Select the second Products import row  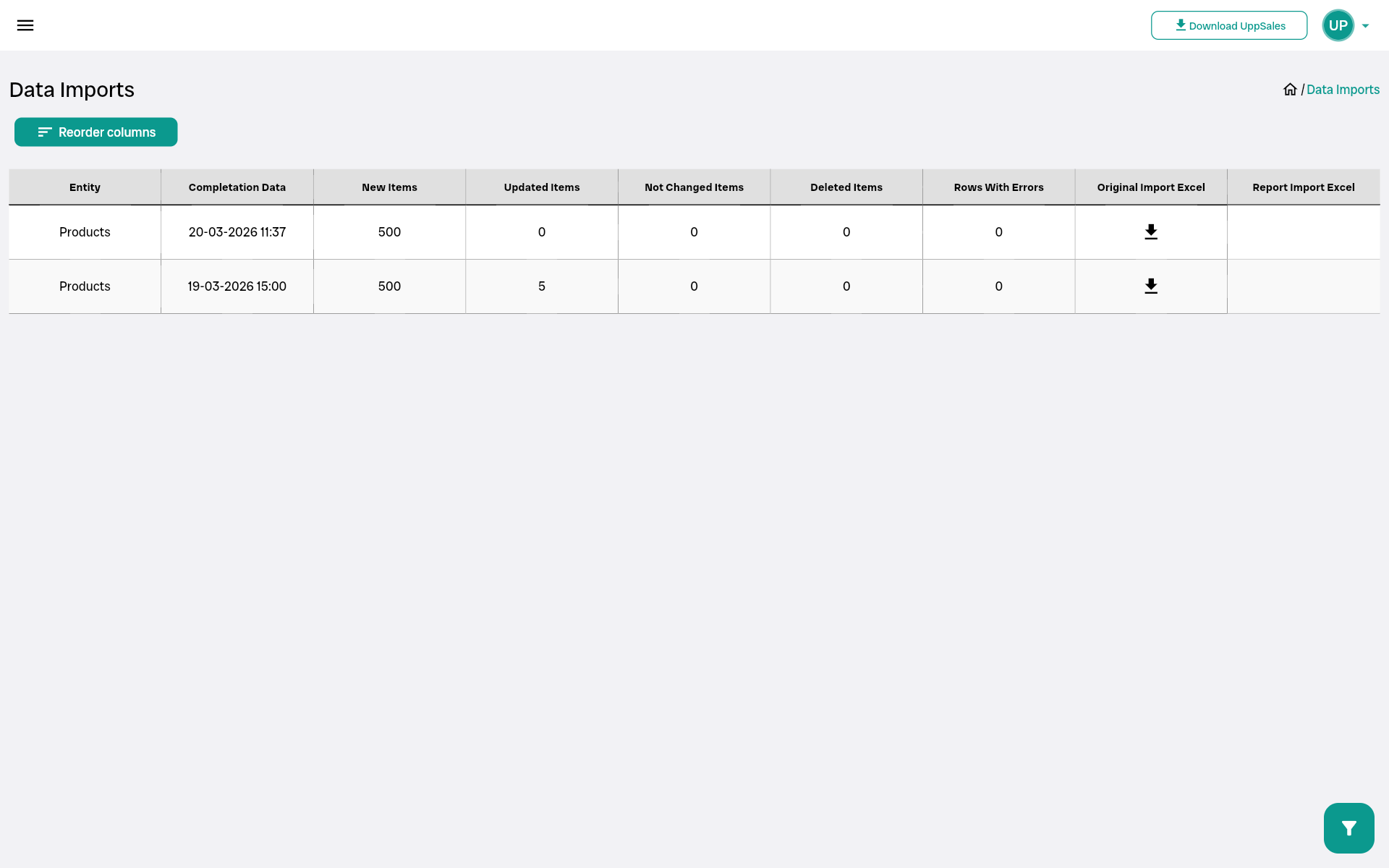coord(85,286)
